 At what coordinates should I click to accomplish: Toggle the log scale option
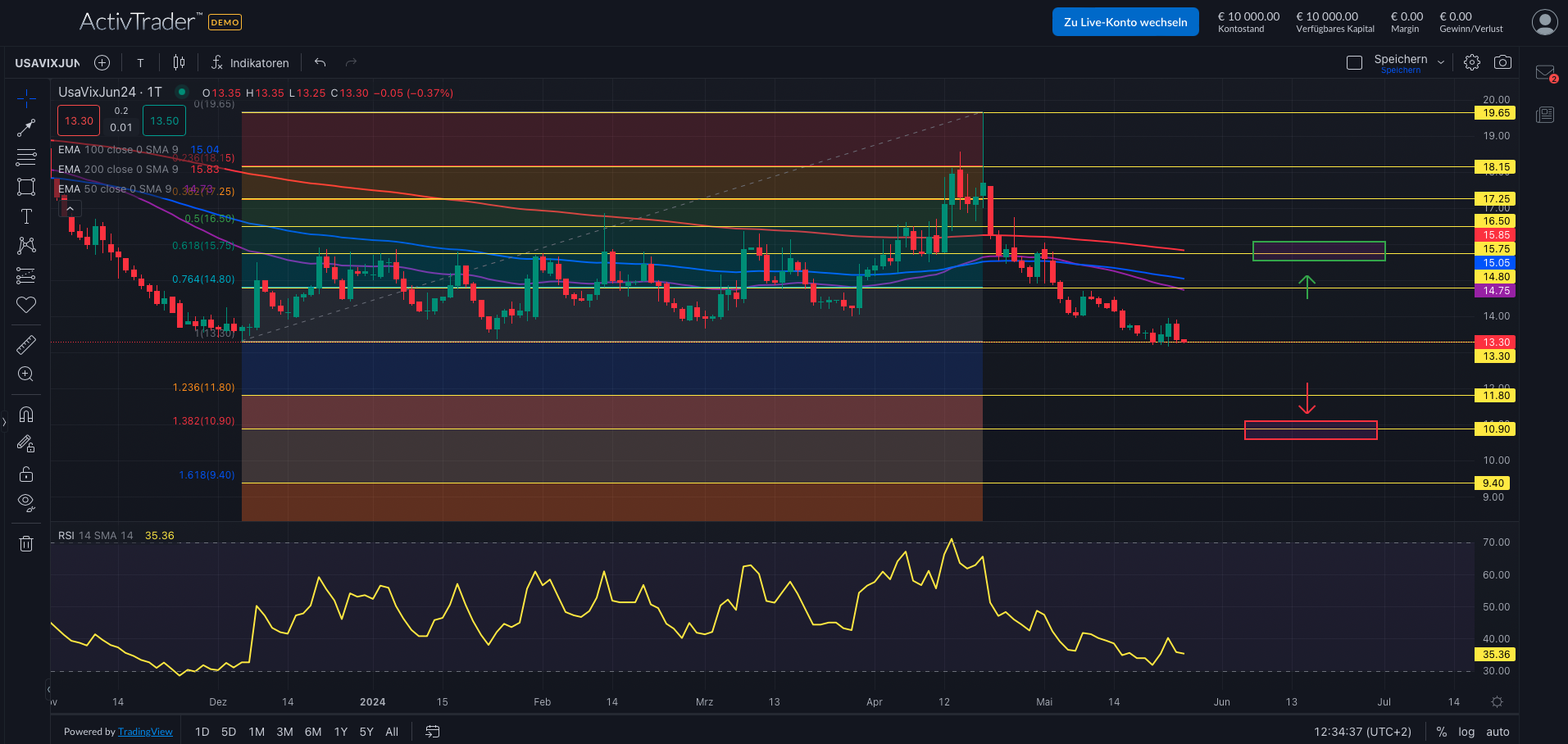1466,732
